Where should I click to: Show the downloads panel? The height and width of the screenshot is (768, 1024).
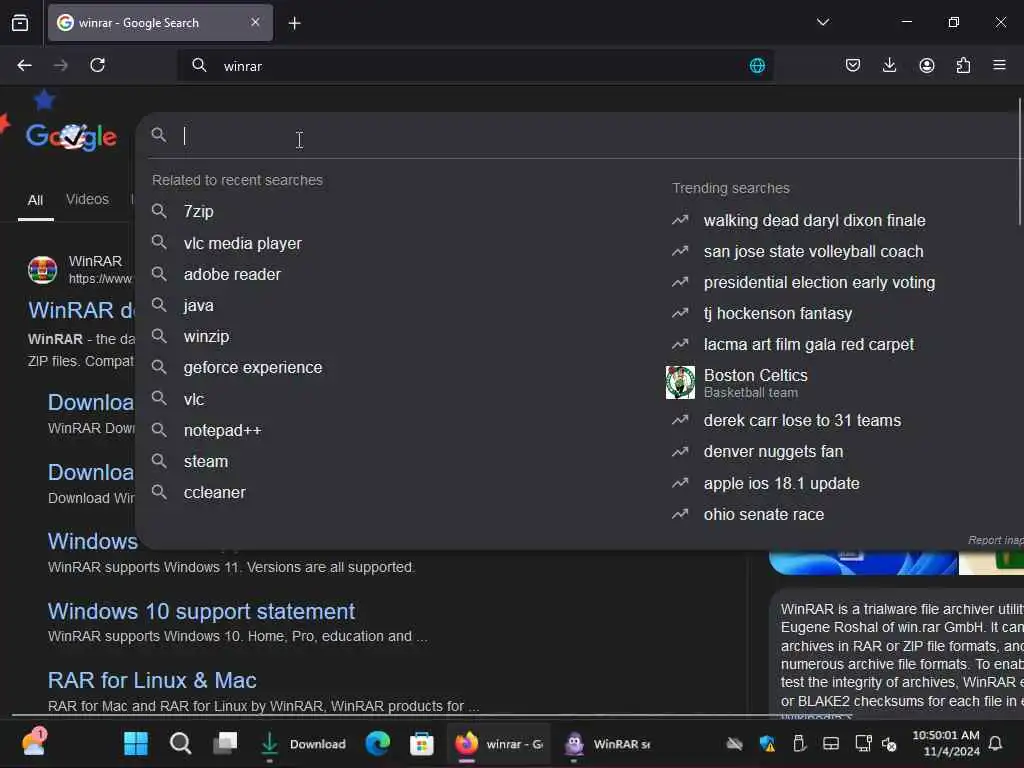(x=889, y=65)
